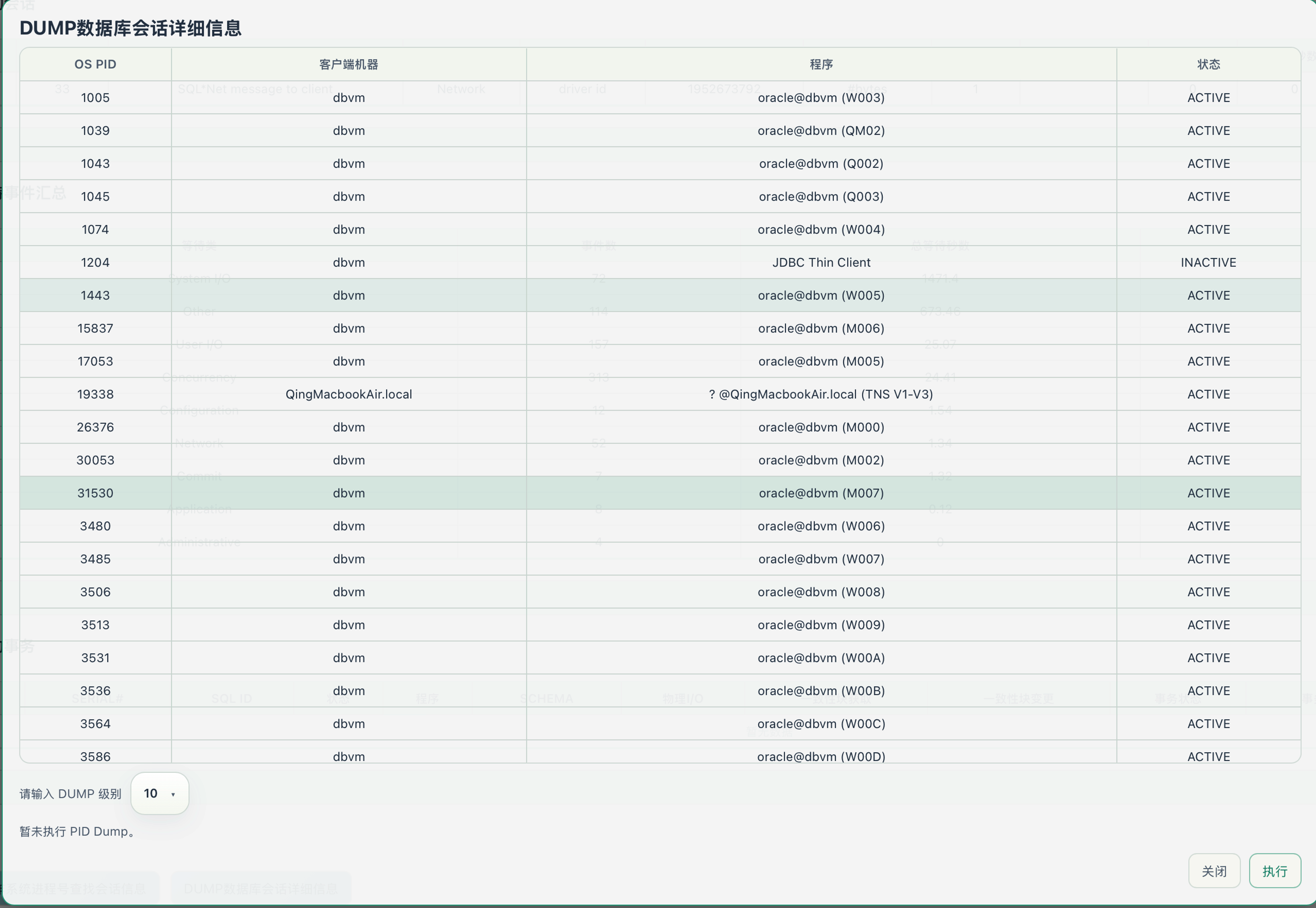Click the oracle@dbvm (QM02) program cell
The height and width of the screenshot is (908, 1316).
(821, 130)
